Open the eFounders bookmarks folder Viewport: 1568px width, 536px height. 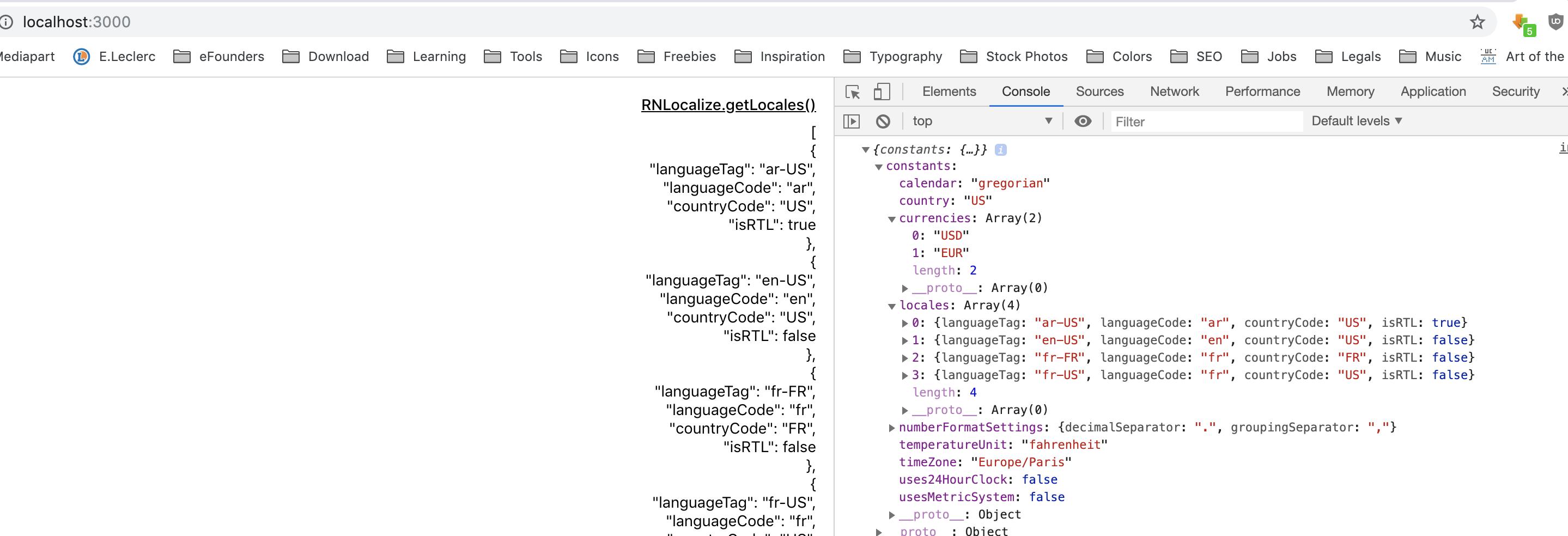tap(218, 57)
